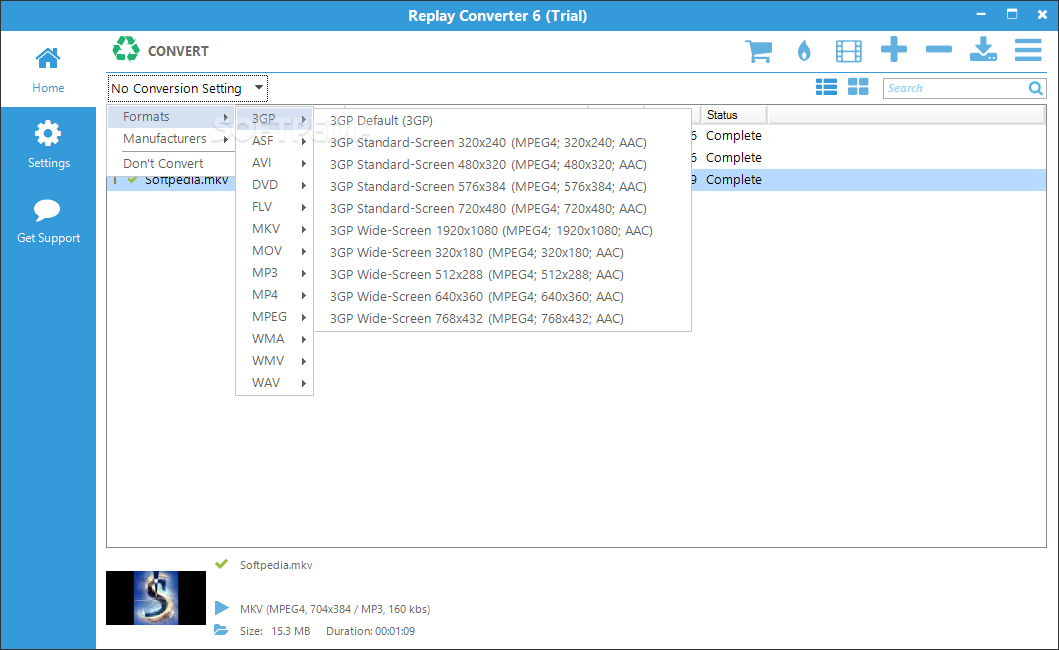Open the Home section in sidebar
Image resolution: width=1059 pixels, height=650 pixels.
(48, 70)
